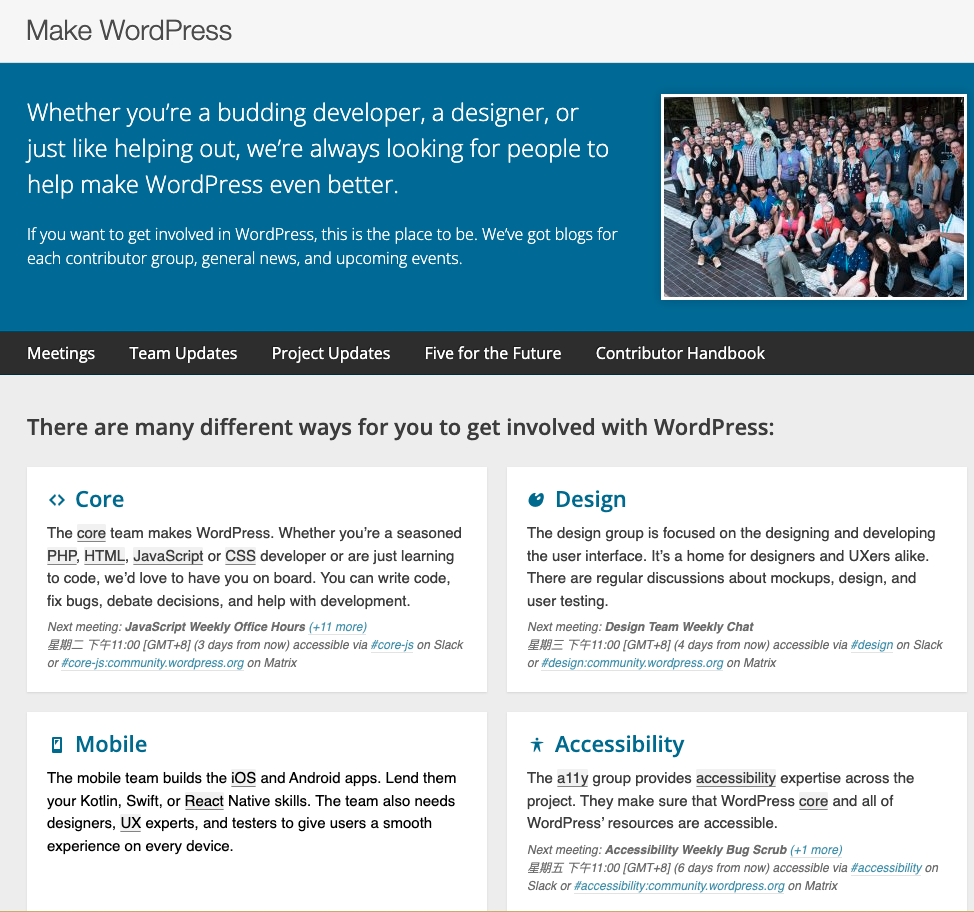The height and width of the screenshot is (912, 974).
Task: Open Five for the Future page
Action: (493, 353)
